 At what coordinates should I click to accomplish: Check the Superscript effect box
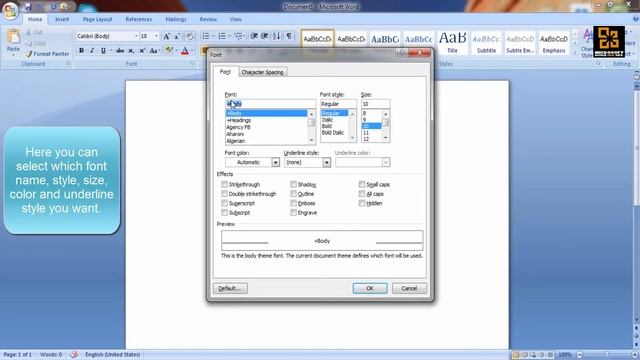coord(224,203)
